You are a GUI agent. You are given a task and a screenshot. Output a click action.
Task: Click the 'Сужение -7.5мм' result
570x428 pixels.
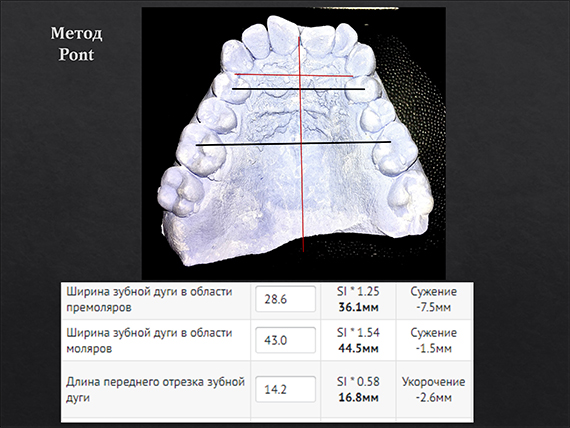[x=434, y=299]
